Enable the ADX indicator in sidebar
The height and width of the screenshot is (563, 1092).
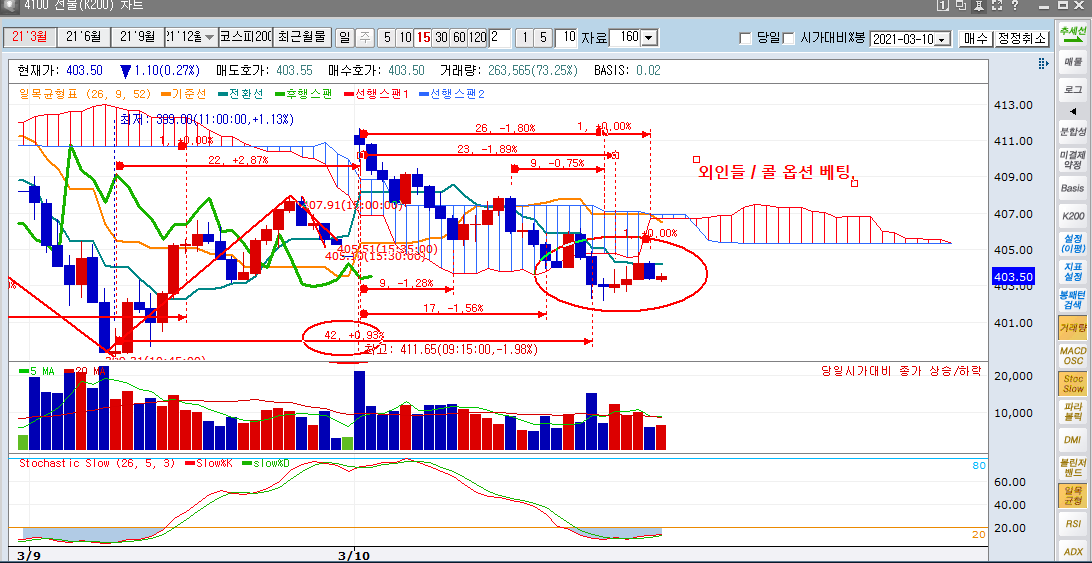pyautogui.click(x=1072, y=550)
